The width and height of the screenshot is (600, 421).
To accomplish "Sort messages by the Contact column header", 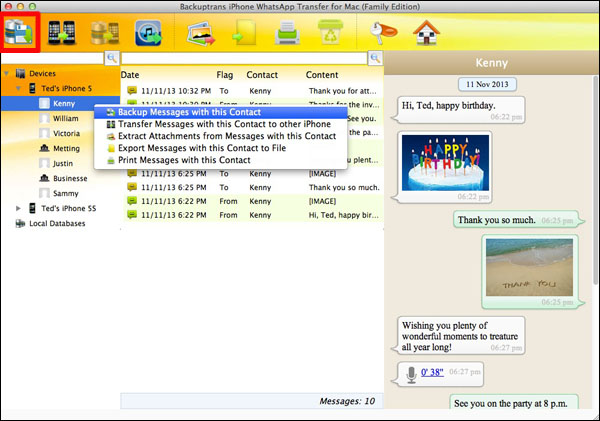I will click(262, 75).
